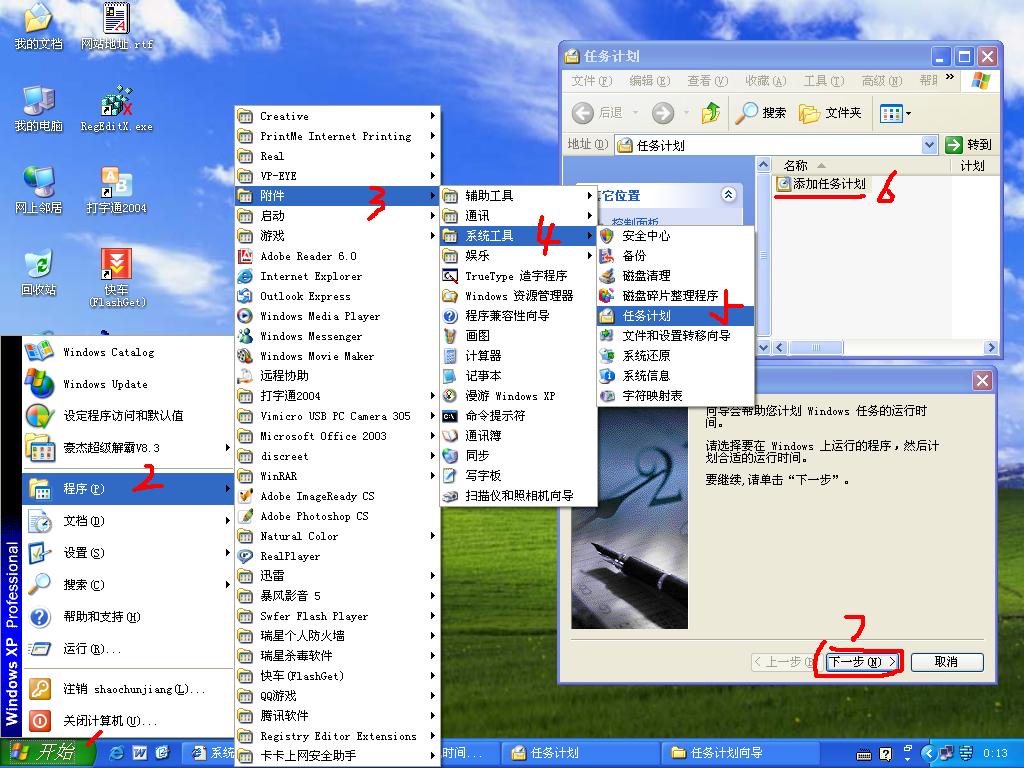Open 安全中心 from the system tools menu
The width and height of the screenshot is (1024, 768).
tap(675, 236)
